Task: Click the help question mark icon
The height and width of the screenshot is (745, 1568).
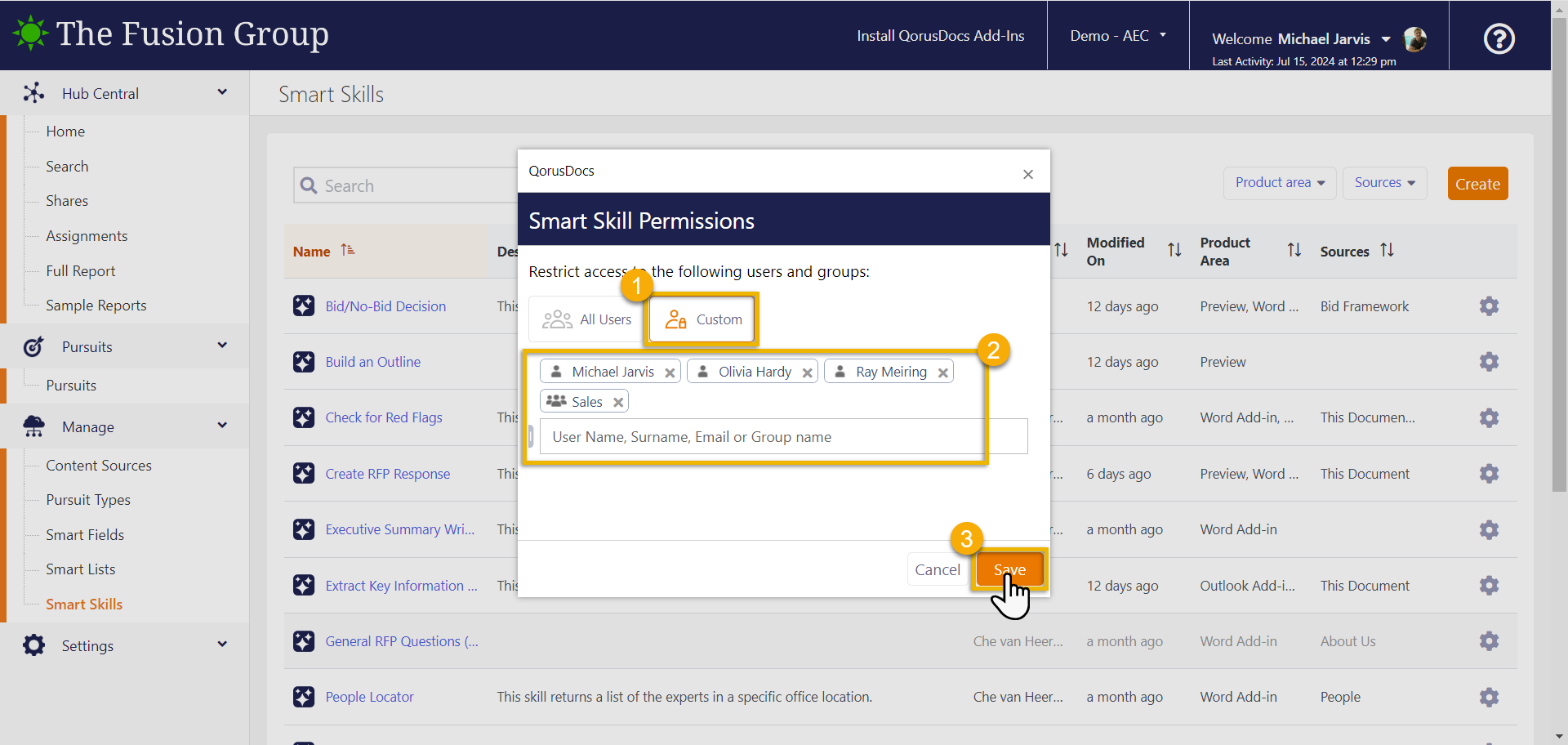Action: coord(1499,38)
